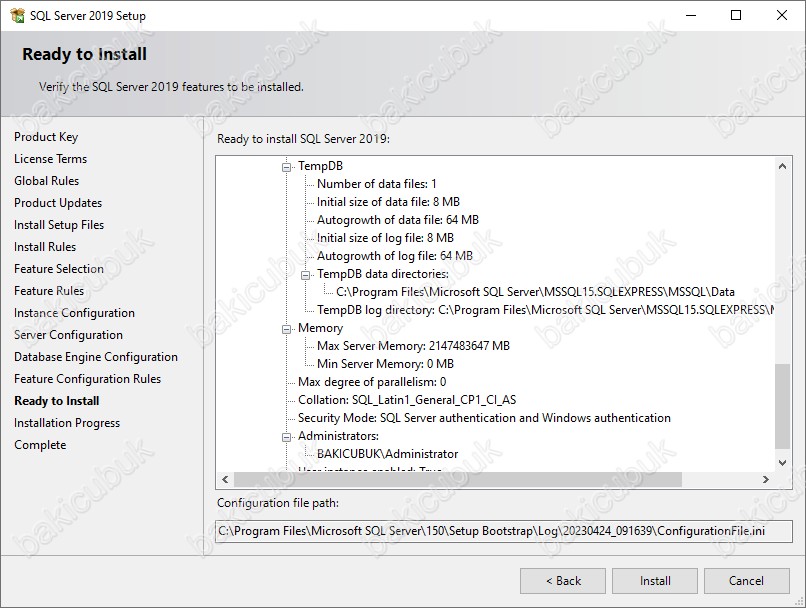
Task: Select the 'TempDB log directory' row
Action: 545,310
